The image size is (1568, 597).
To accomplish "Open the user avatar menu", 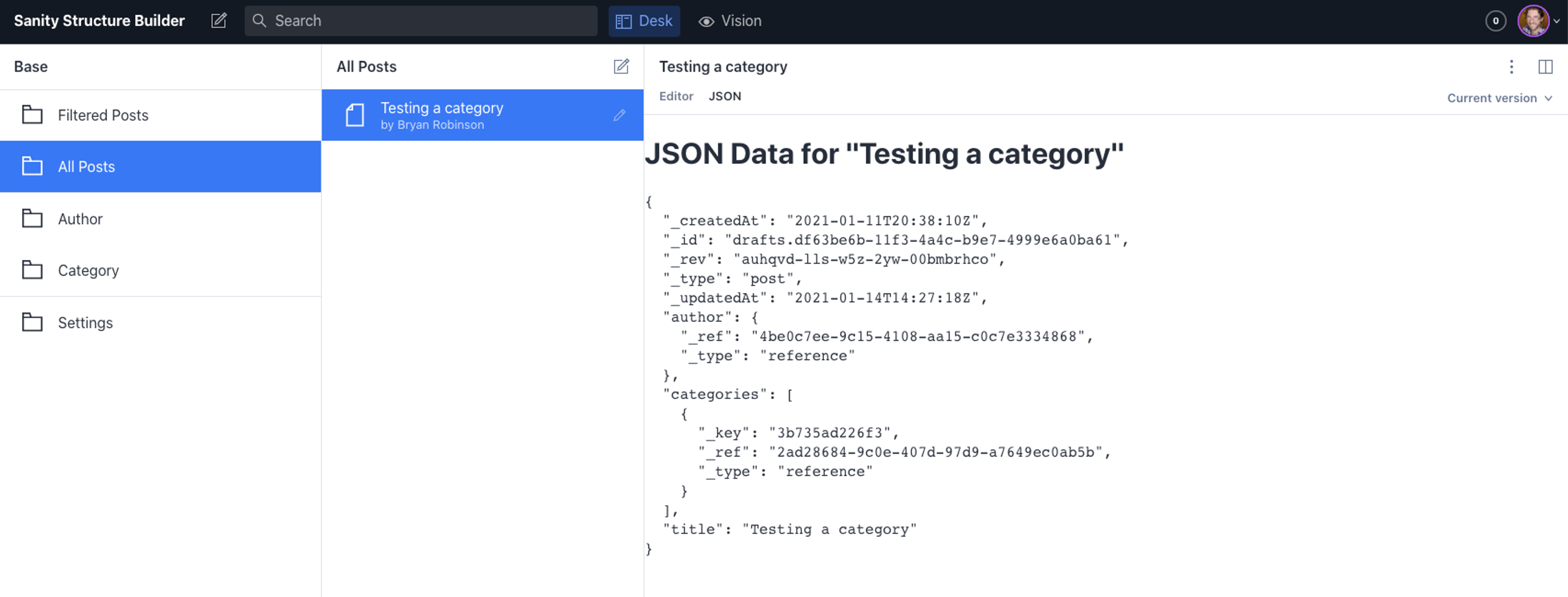I will point(1537,21).
